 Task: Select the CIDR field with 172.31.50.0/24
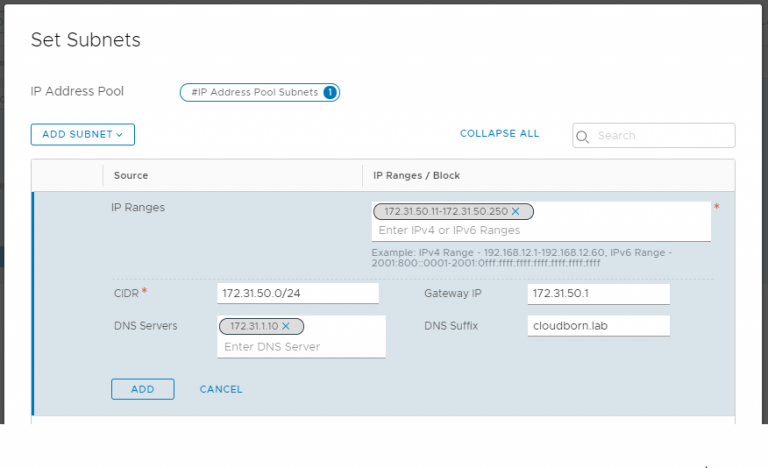pyautogui.click(x=297, y=293)
